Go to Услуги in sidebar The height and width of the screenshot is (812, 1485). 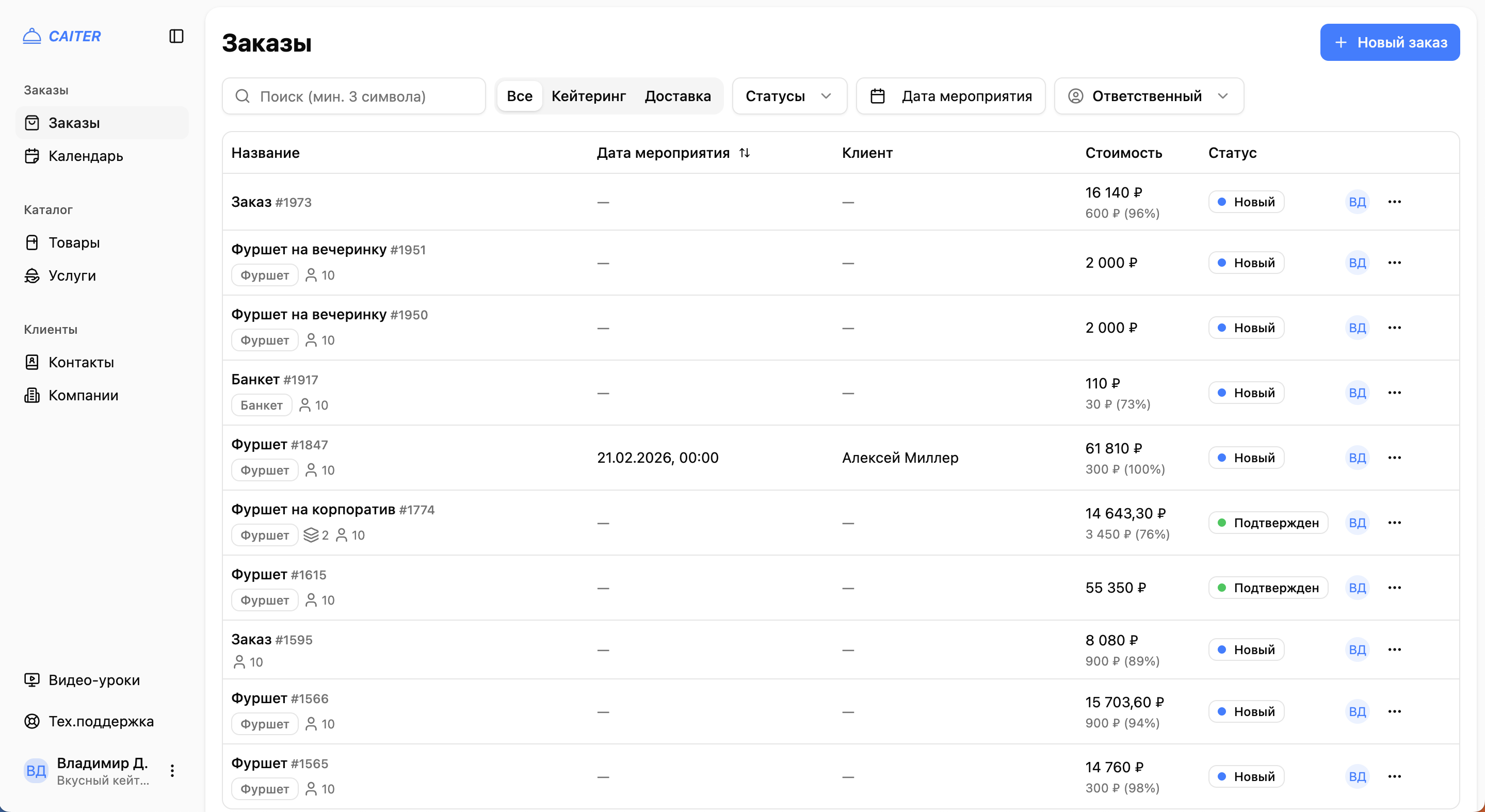72,275
